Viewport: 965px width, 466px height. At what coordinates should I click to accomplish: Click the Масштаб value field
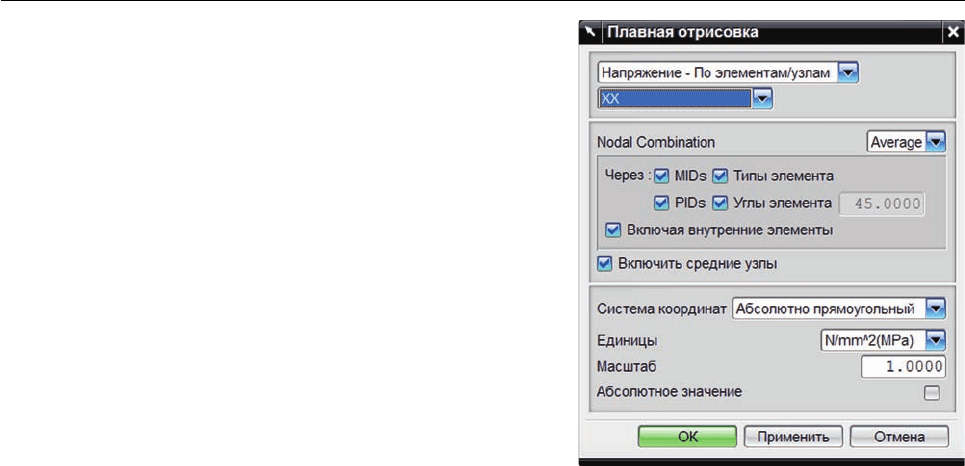point(902,366)
